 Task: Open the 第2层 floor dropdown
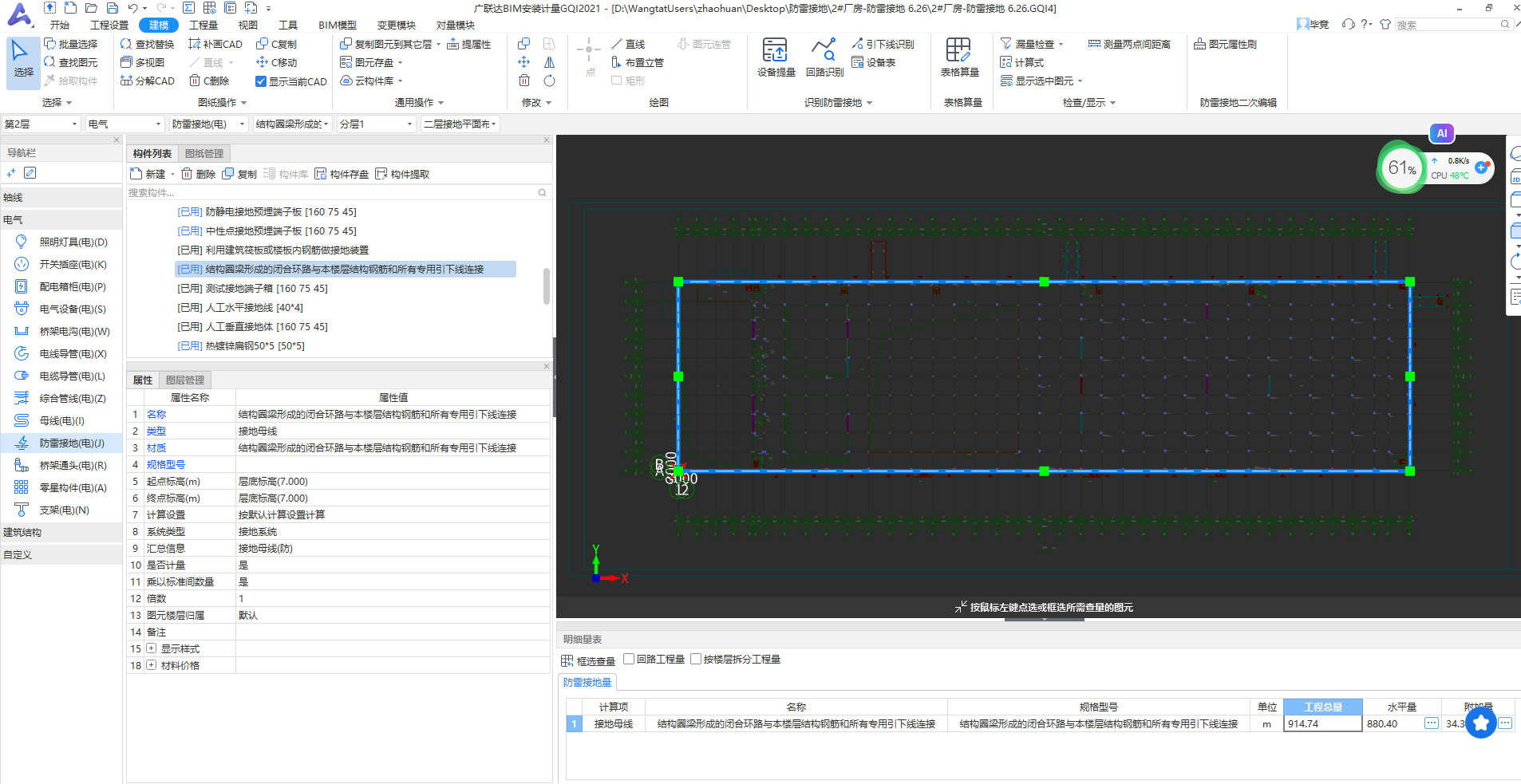click(x=41, y=124)
